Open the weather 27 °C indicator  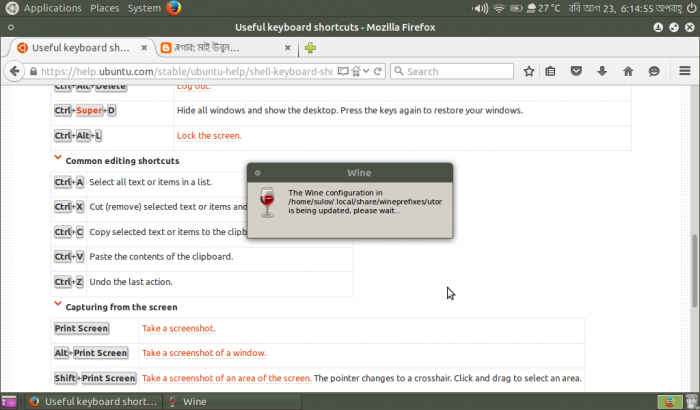tap(543, 8)
